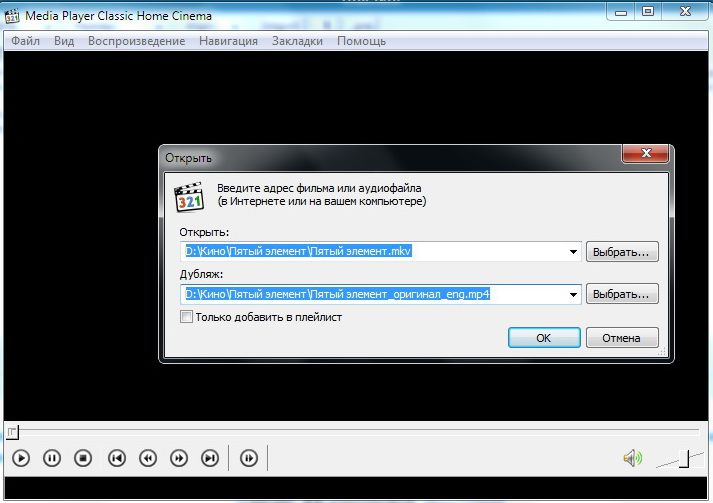This screenshot has width=713, height=503.
Task: Close the Media Player Classic window
Action: pyautogui.click(x=685, y=12)
